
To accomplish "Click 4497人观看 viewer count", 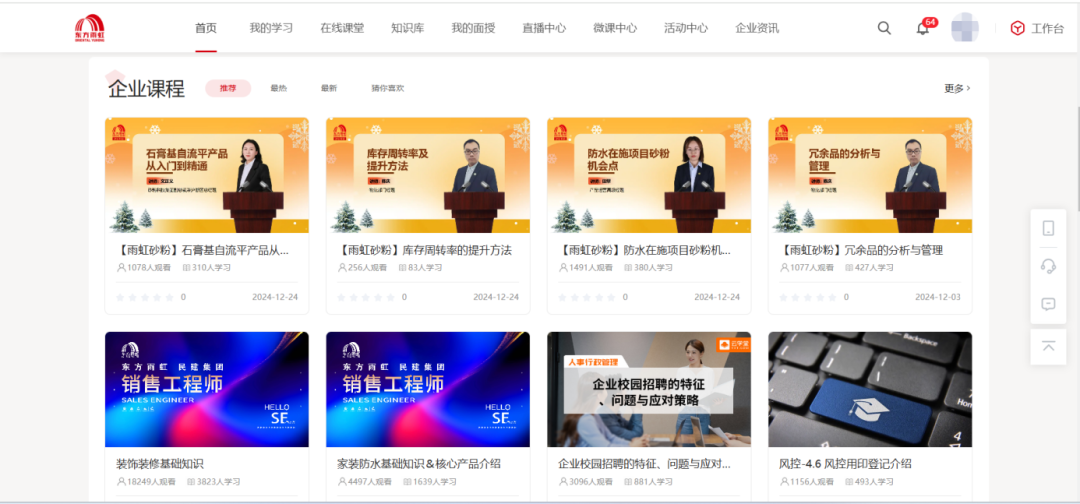I will (x=364, y=482).
